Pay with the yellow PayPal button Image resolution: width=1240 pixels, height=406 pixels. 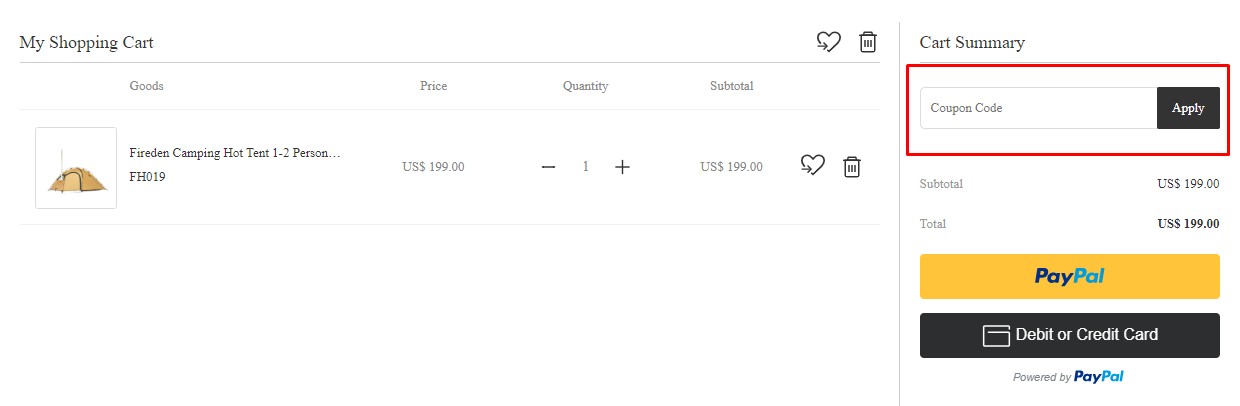(1070, 276)
